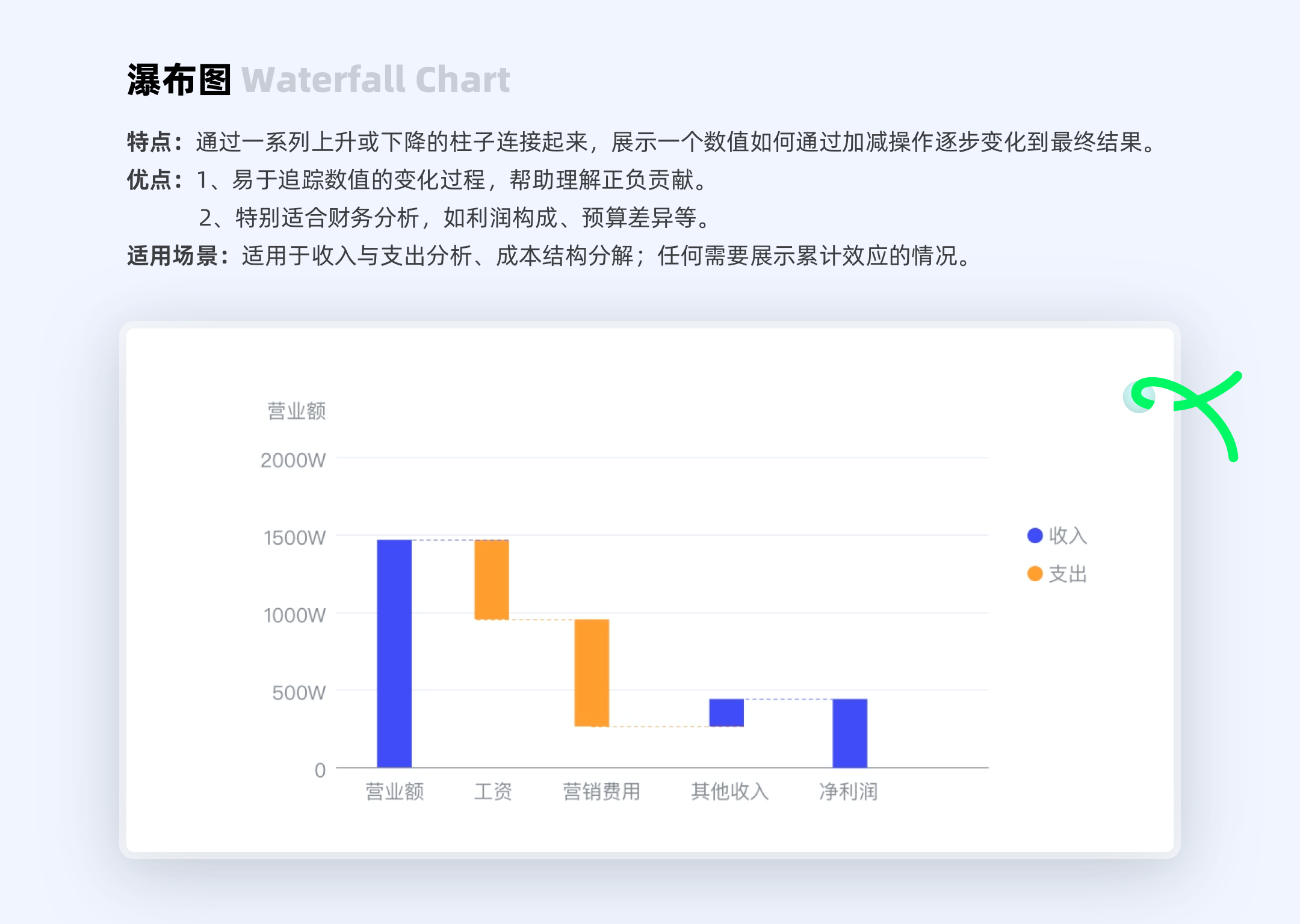The image size is (1300, 924).
Task: Click the 瀑布图 heading
Action: tap(179, 80)
